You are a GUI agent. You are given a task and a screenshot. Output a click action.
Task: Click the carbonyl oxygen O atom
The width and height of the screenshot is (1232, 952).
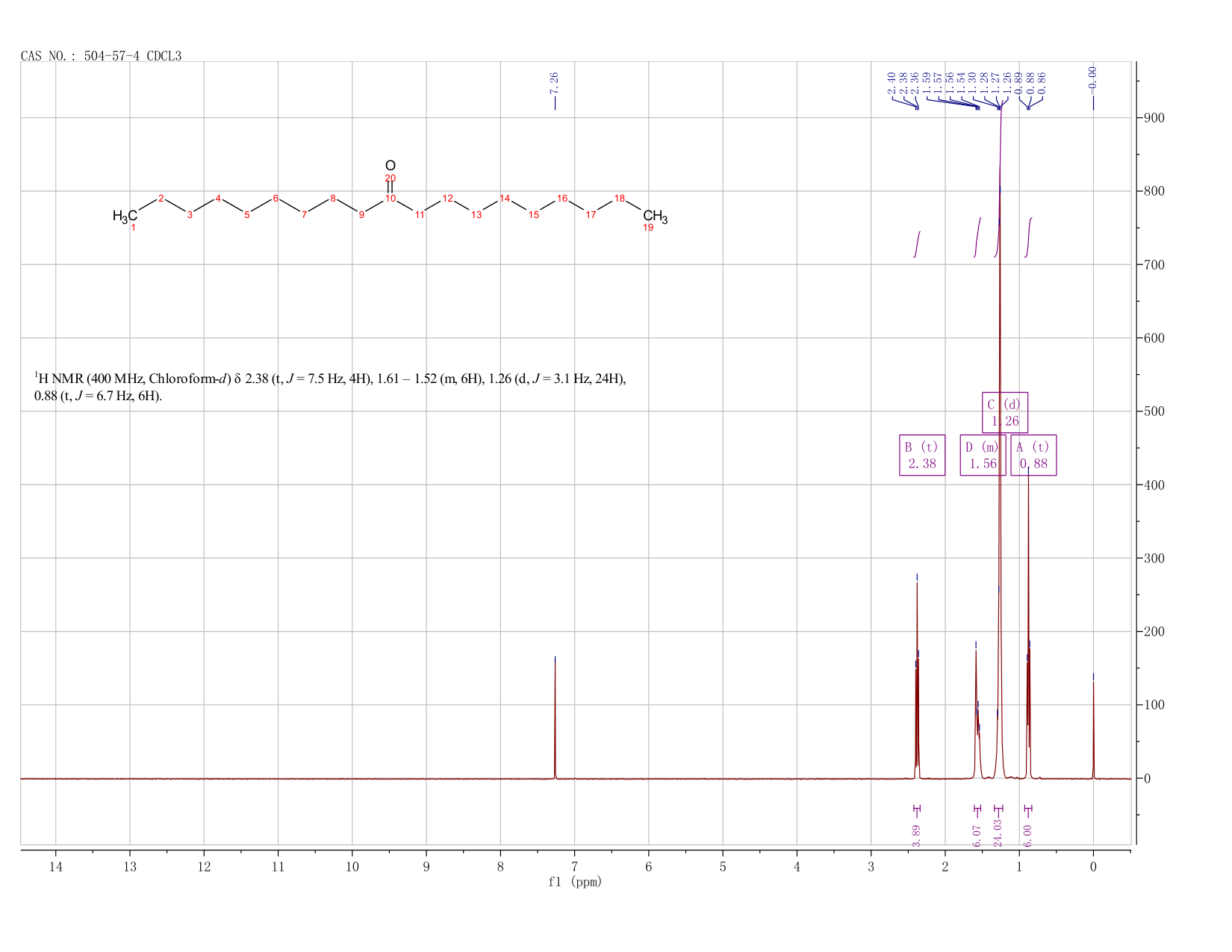pos(390,166)
